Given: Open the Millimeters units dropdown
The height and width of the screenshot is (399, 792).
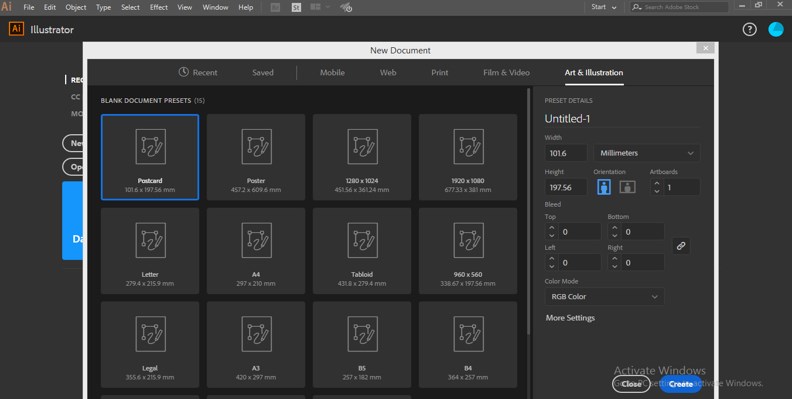Looking at the screenshot, I should coord(647,153).
